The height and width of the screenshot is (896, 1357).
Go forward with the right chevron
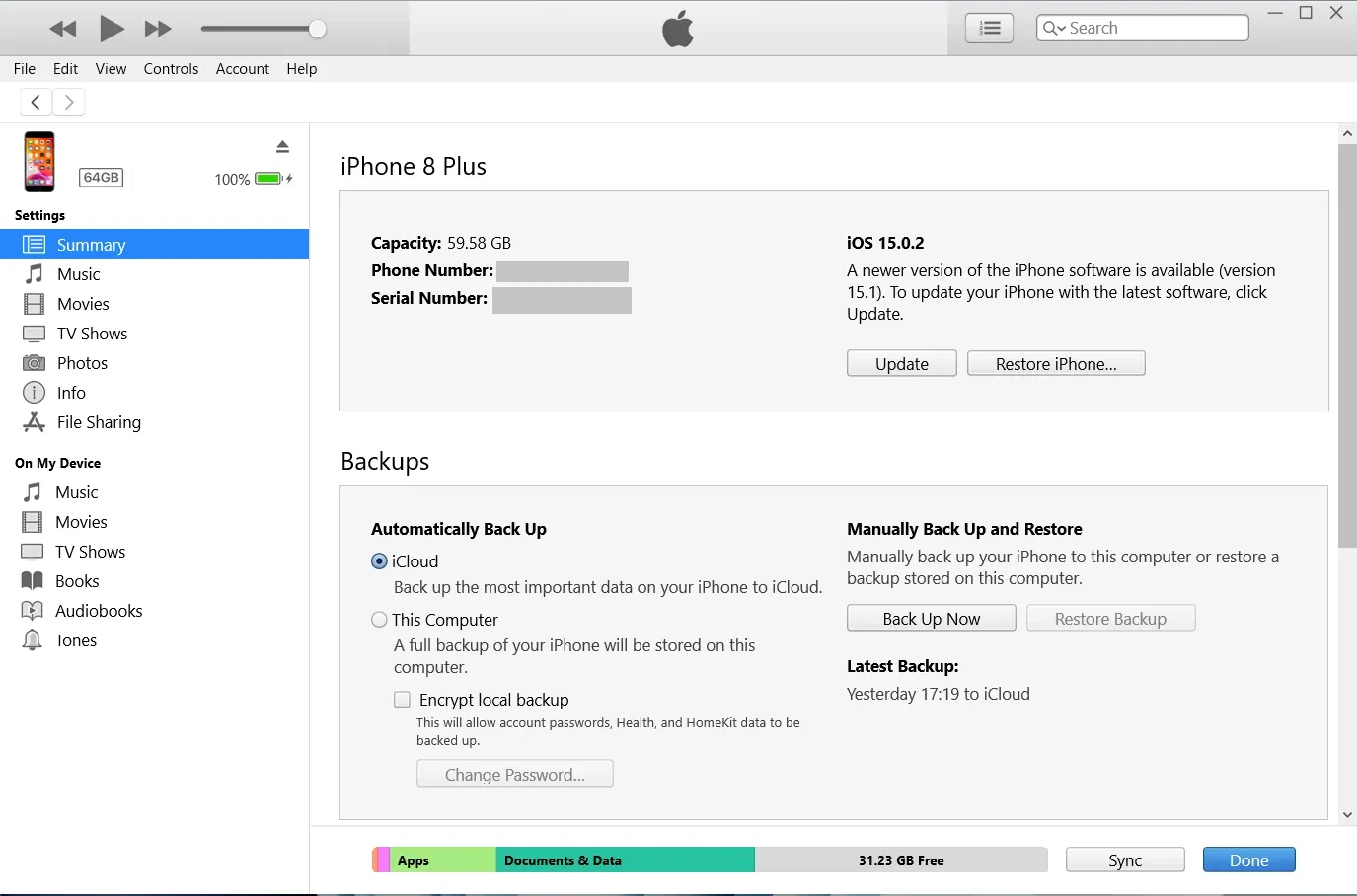(68, 102)
